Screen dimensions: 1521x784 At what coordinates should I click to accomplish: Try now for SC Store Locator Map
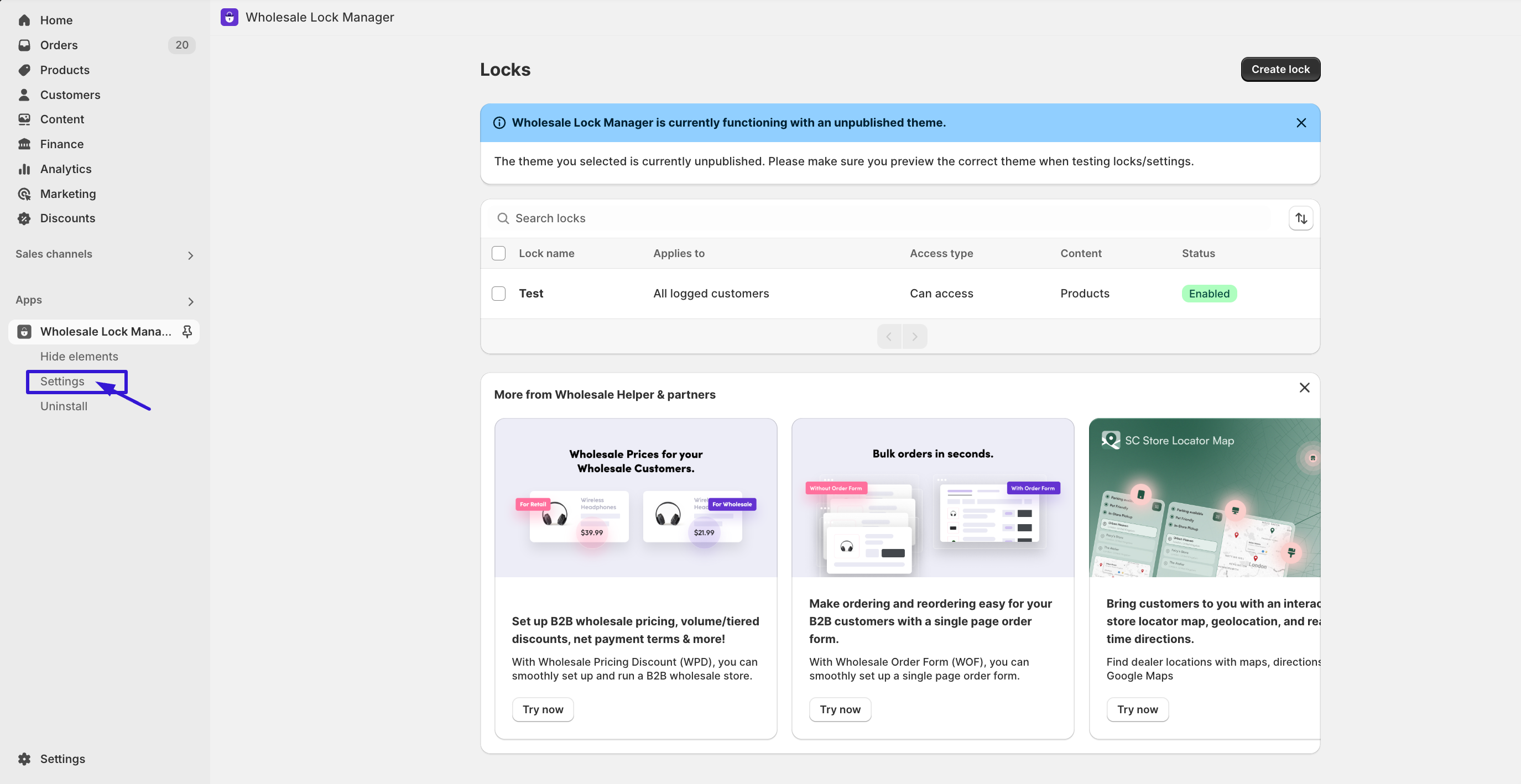[x=1138, y=709]
